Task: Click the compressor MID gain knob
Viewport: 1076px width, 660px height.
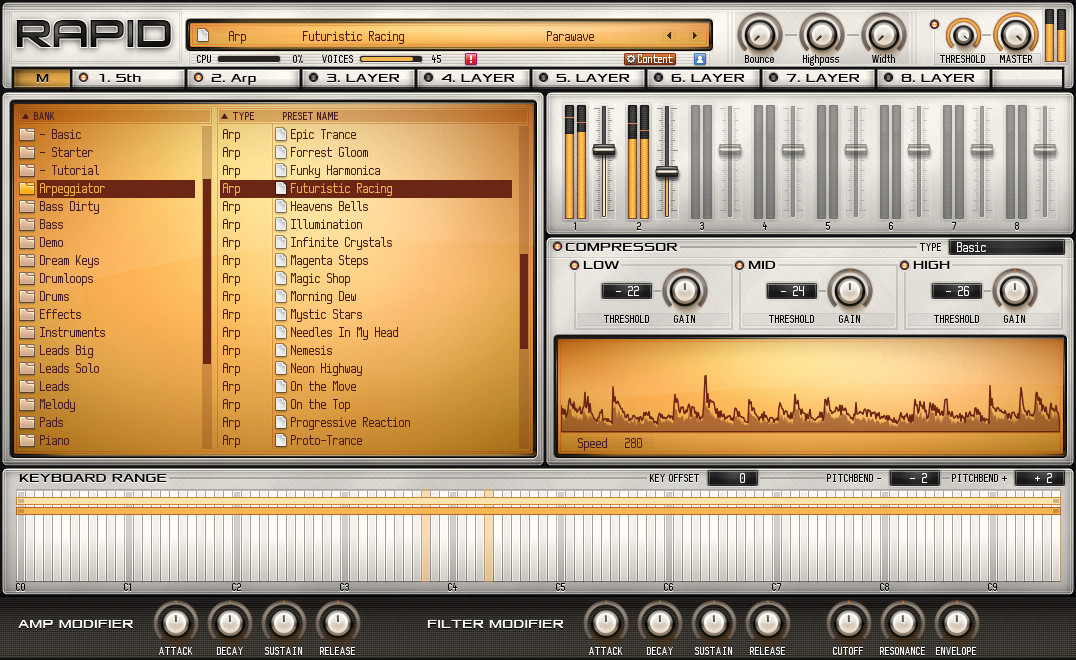Action: 850,291
